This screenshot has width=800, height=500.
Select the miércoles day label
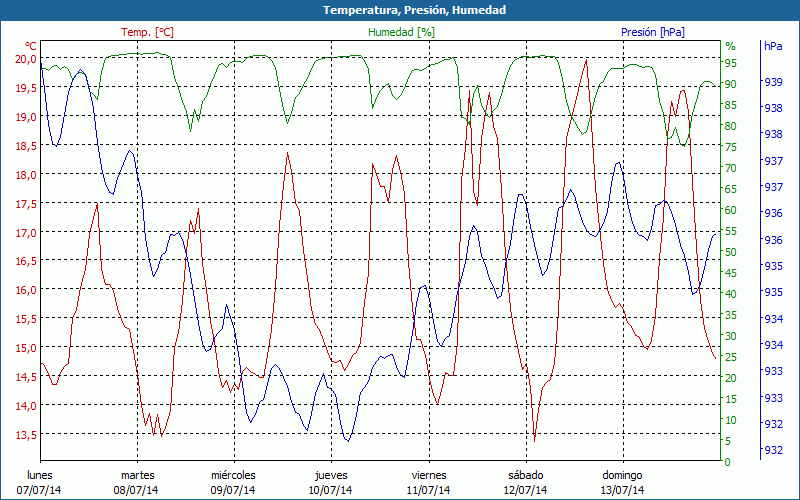coord(233,475)
